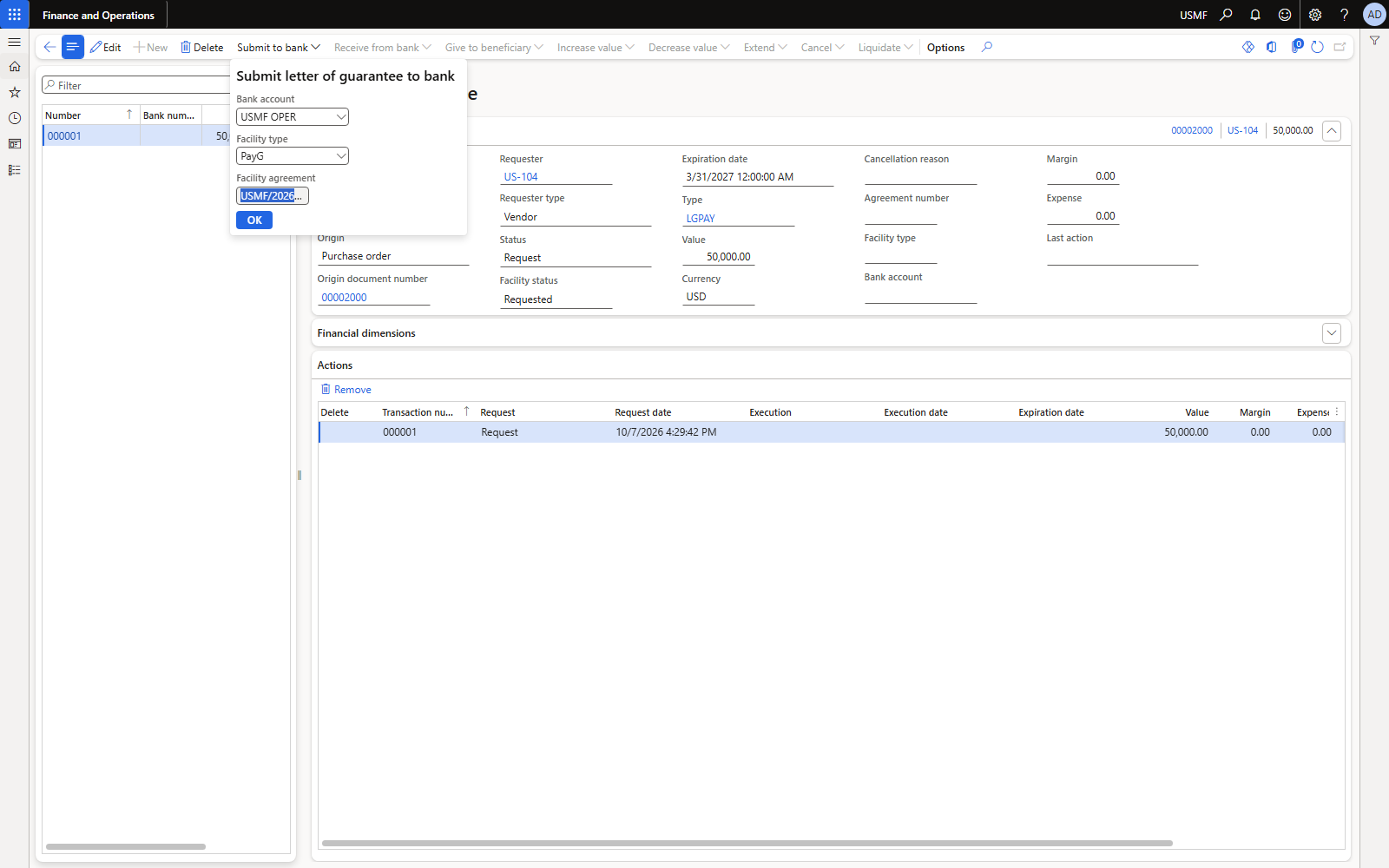This screenshot has width=1389, height=868.
Task: Go to Home in sidebar
Action: tap(15, 67)
